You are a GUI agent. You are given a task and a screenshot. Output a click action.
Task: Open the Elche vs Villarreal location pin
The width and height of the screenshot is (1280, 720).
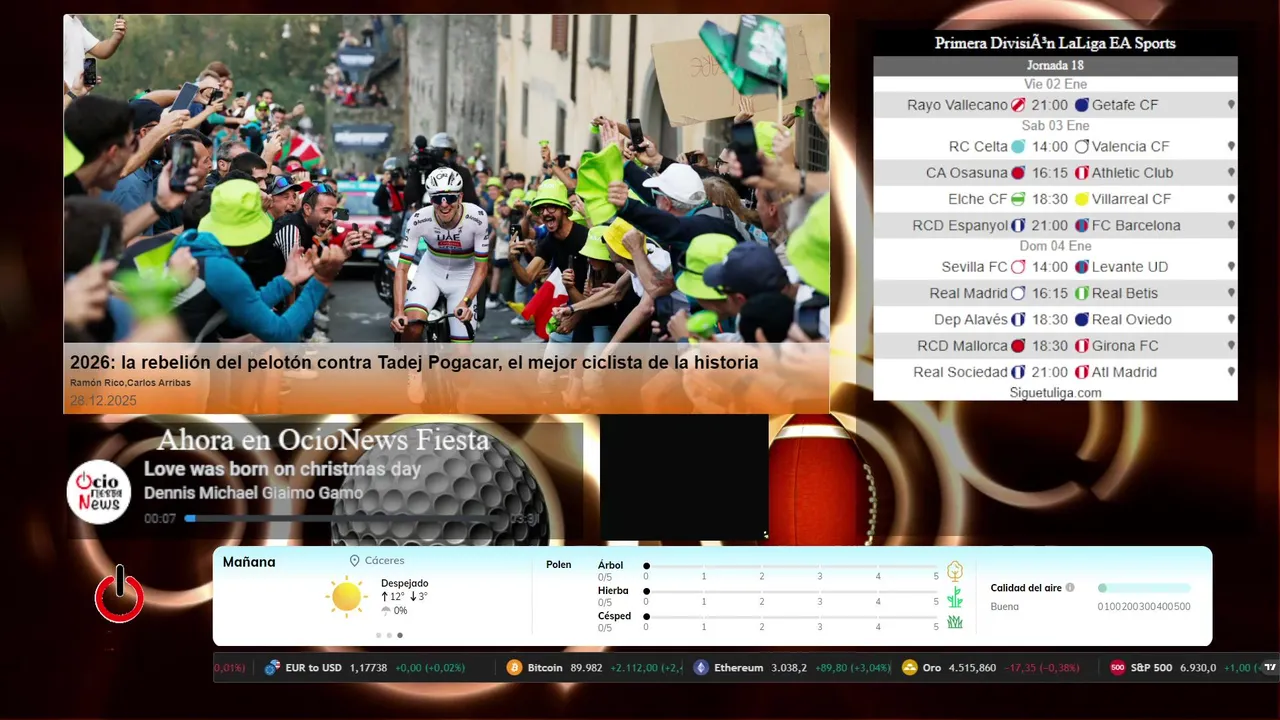pyautogui.click(x=1231, y=199)
